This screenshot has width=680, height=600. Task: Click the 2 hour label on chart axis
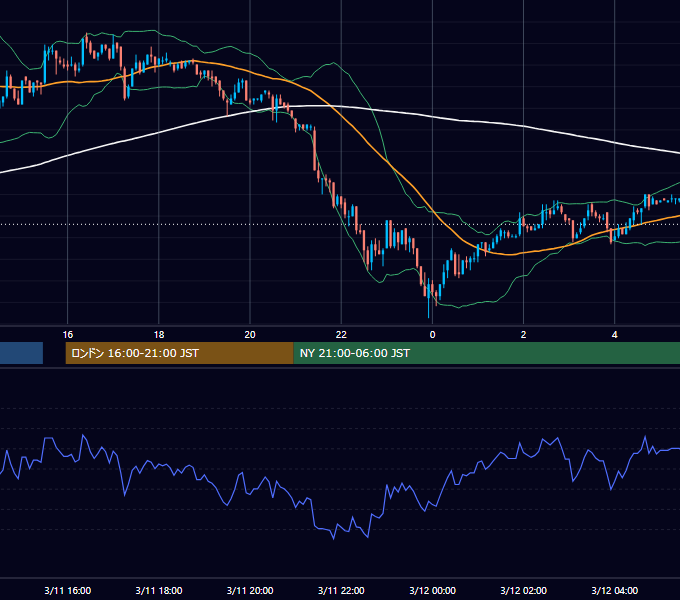(523, 335)
